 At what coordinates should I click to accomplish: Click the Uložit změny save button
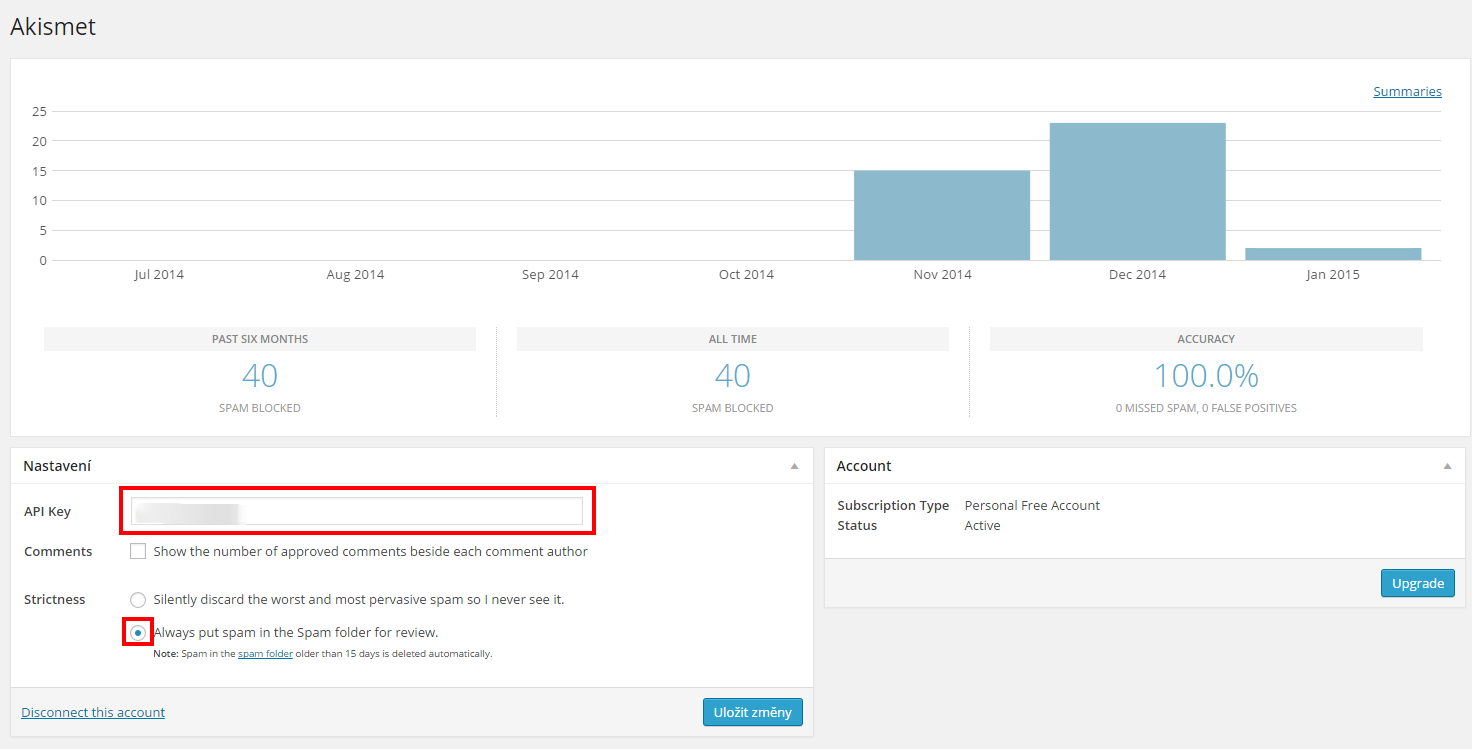(753, 712)
